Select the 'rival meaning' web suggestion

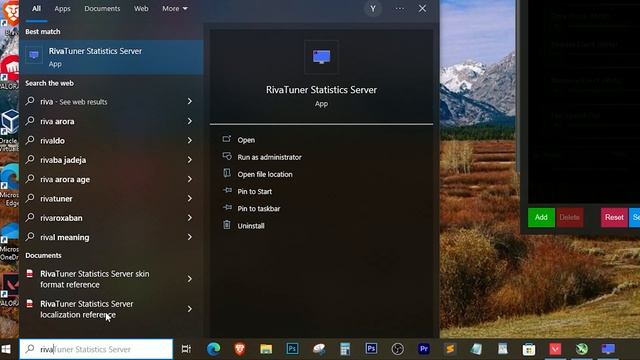pyautogui.click(x=64, y=238)
